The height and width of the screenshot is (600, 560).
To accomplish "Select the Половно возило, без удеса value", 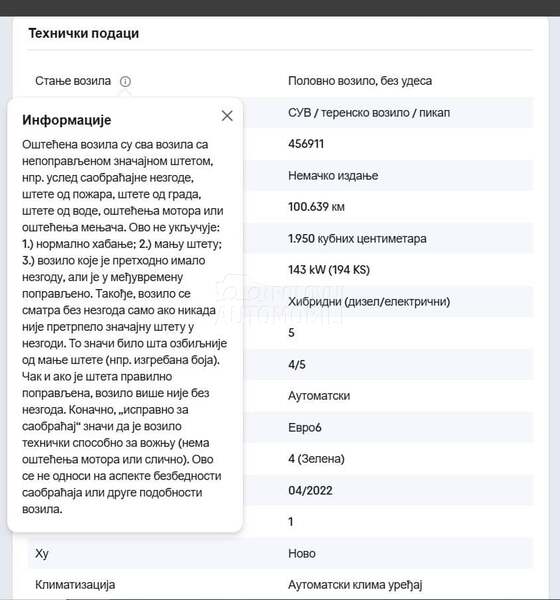I will pos(360,81).
